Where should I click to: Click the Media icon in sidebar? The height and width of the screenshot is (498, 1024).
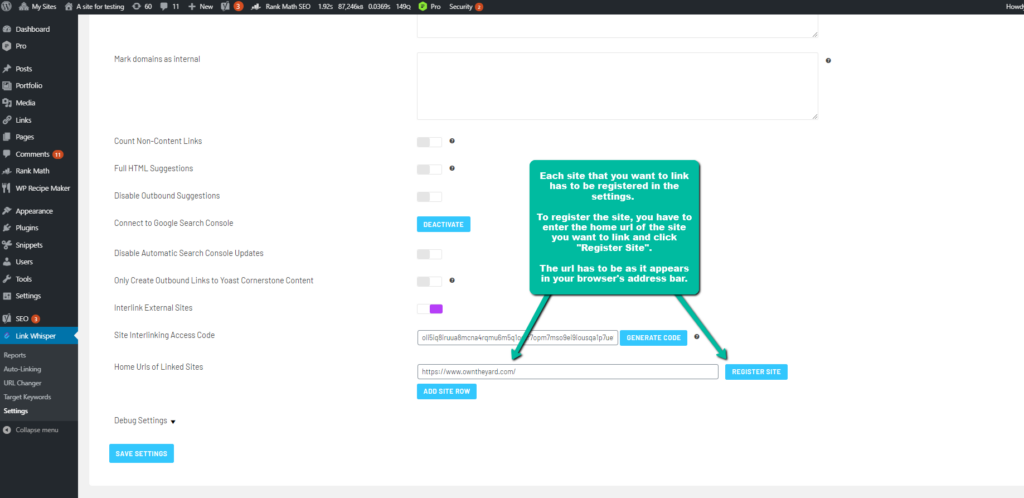pyautogui.click(x=7, y=103)
